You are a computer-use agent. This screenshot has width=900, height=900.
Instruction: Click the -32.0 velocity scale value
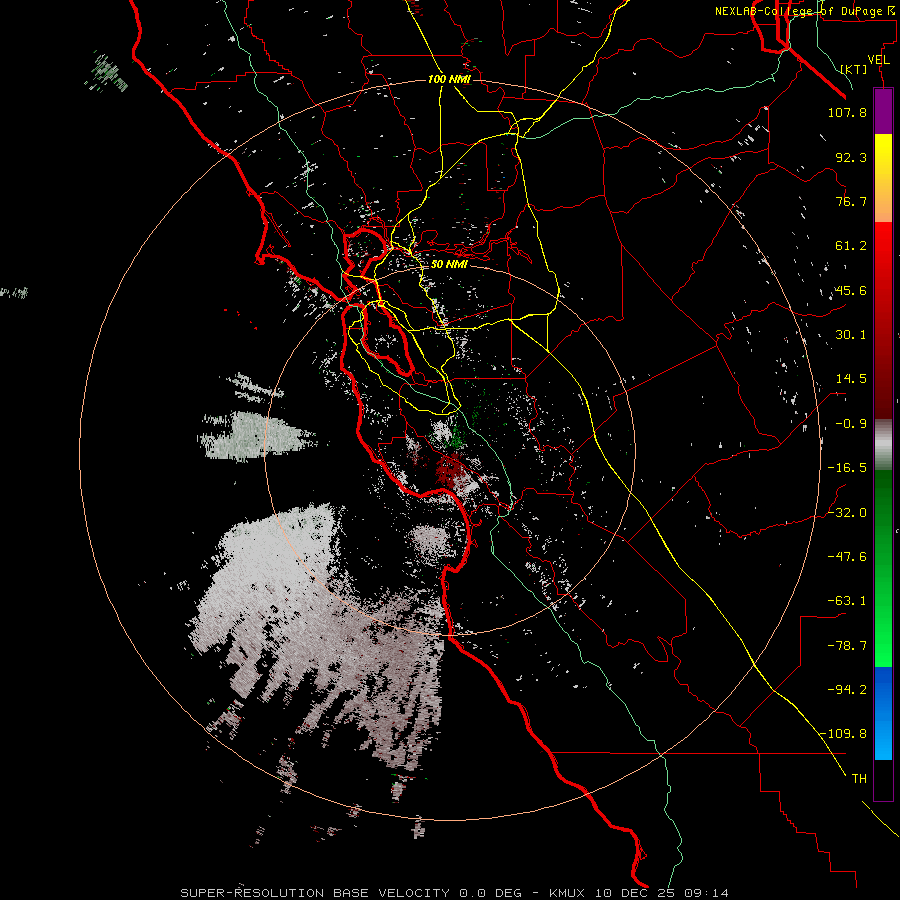pos(847,513)
